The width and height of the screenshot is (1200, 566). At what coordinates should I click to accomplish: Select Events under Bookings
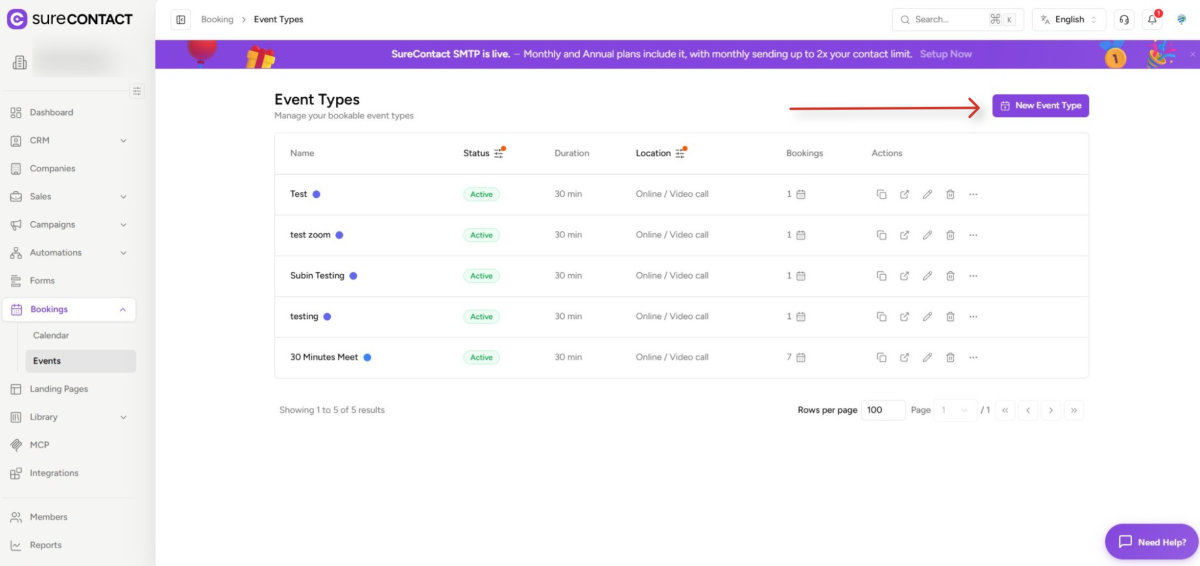pyautogui.click(x=81, y=361)
